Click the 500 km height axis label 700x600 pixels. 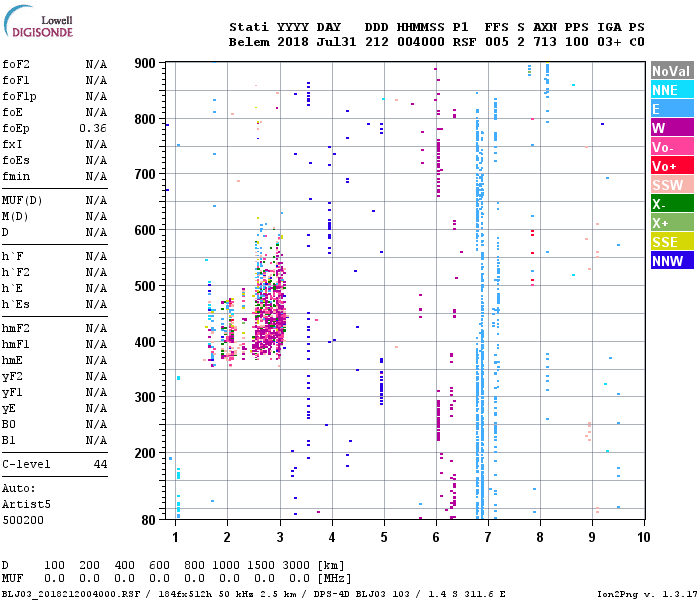[145, 286]
